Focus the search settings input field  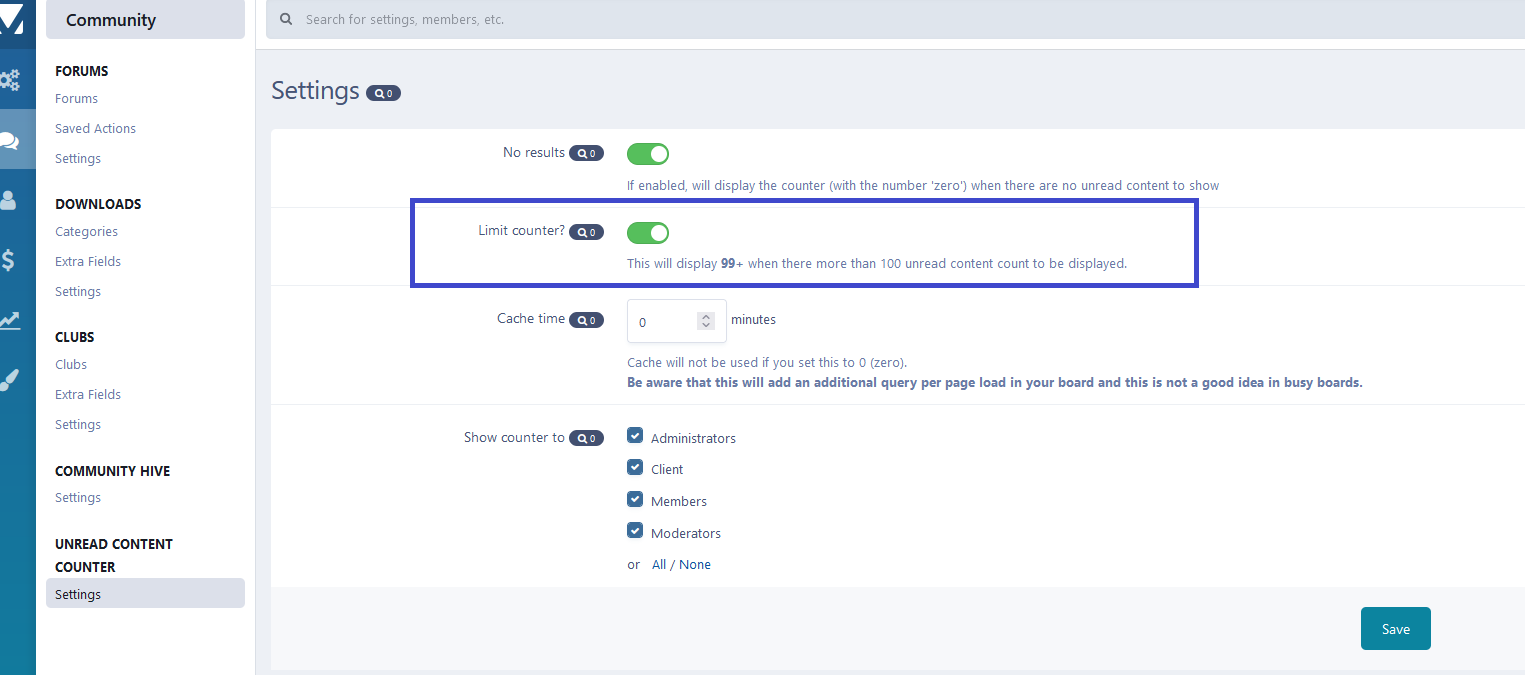(900, 19)
